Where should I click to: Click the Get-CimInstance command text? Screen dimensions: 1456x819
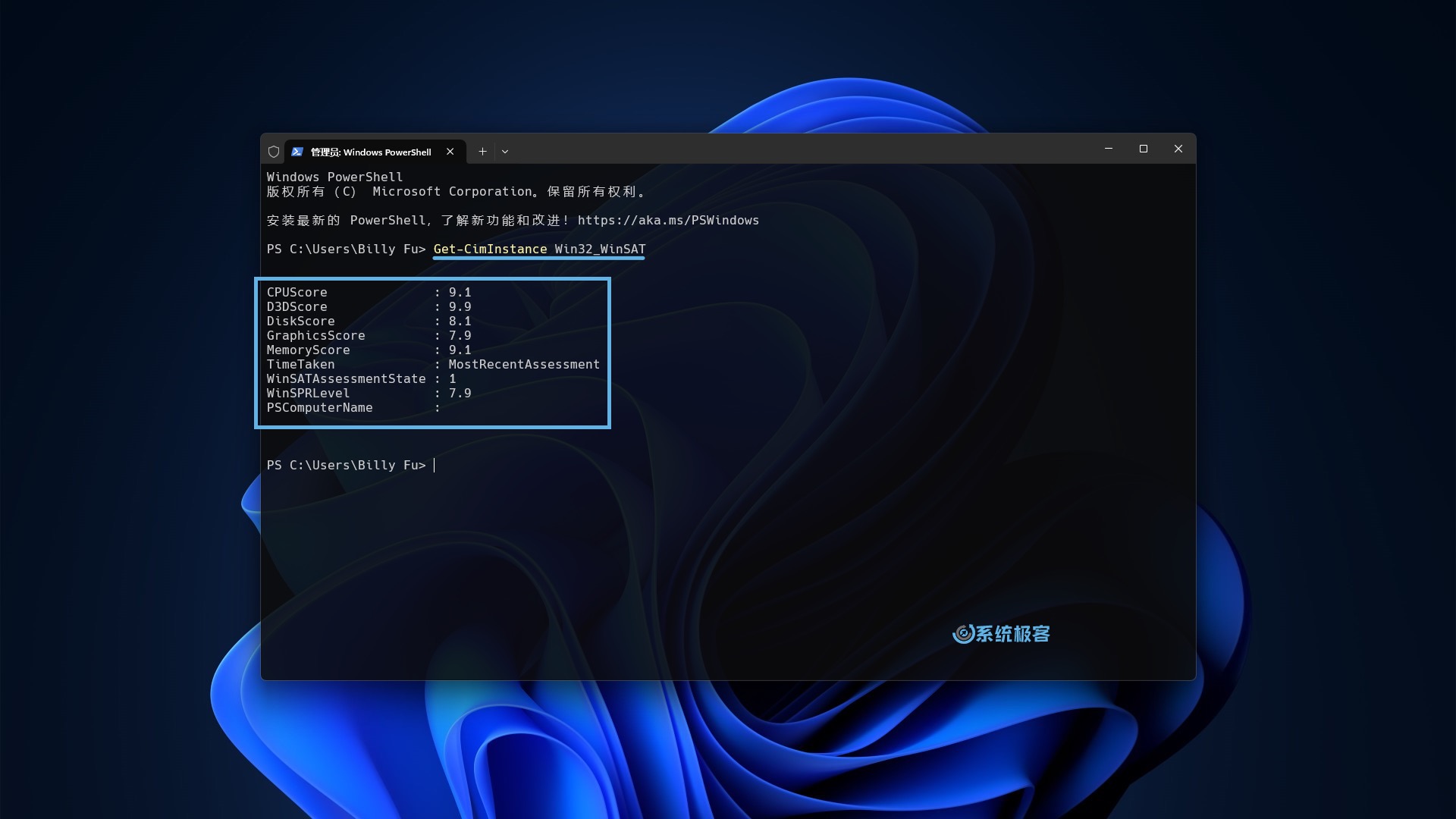point(490,249)
